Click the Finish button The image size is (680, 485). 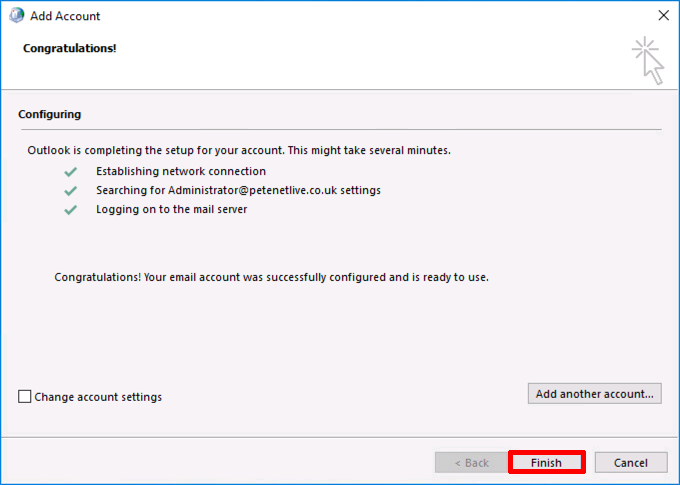[x=546, y=462]
